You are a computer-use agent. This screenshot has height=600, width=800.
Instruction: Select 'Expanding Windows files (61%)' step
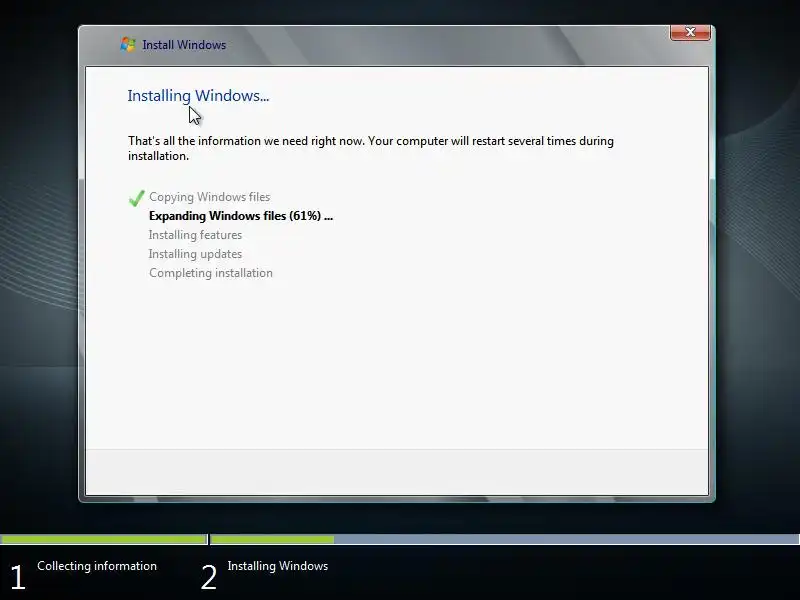coord(241,216)
